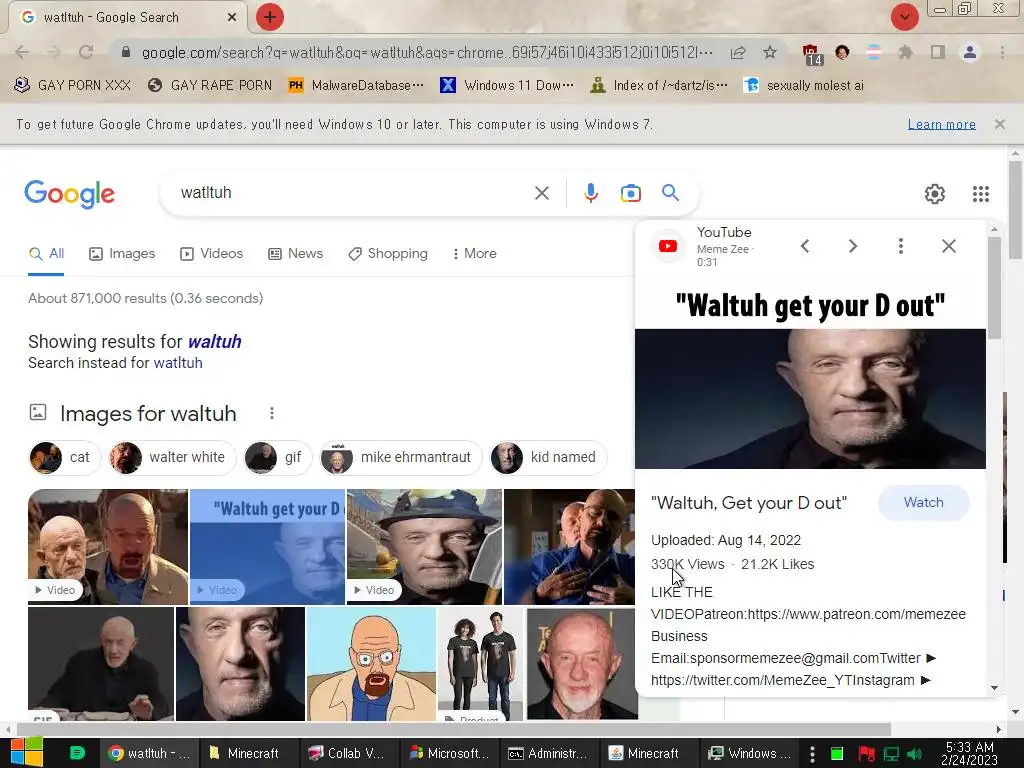Dismiss the Chrome update notification bar
1024x768 pixels.
pos(999,124)
